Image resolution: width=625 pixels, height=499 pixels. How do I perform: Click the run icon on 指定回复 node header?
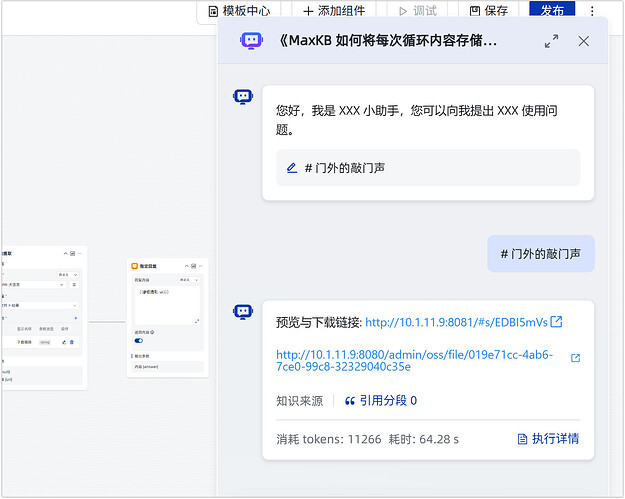coord(193,266)
